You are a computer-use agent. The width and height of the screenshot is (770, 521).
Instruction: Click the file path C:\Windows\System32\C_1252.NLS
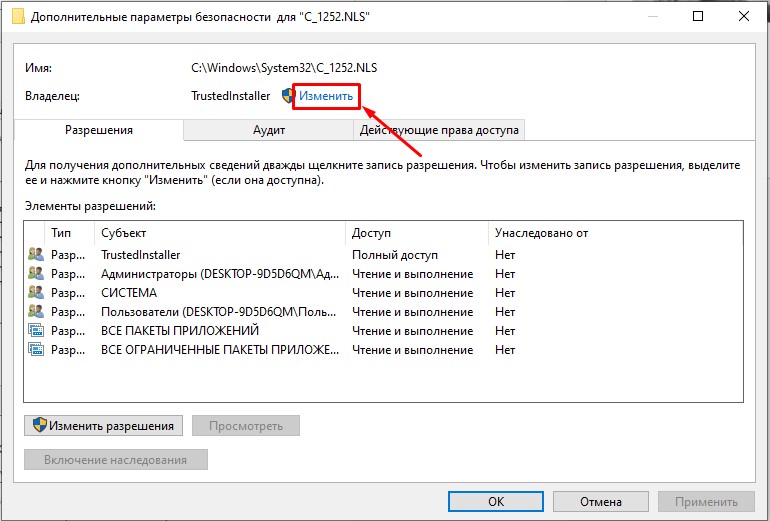click(x=284, y=68)
